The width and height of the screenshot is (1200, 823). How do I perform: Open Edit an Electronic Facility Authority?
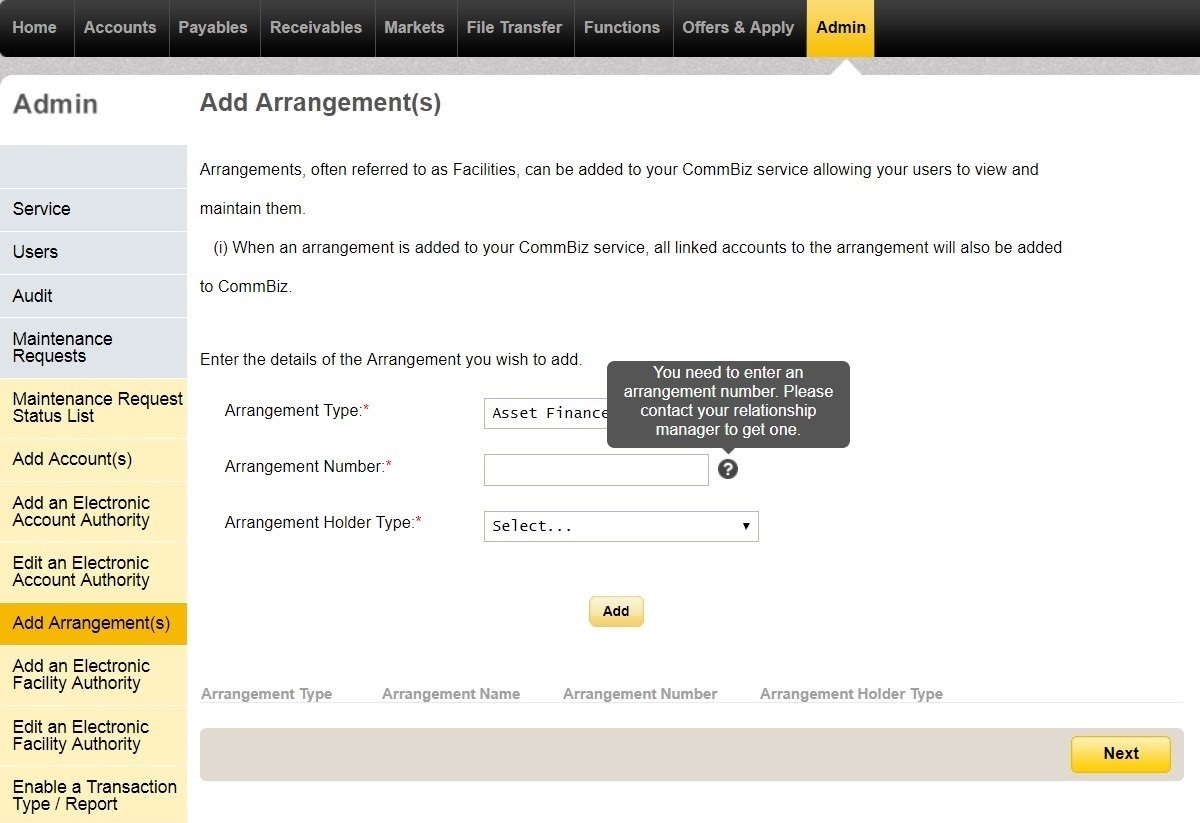(93, 736)
